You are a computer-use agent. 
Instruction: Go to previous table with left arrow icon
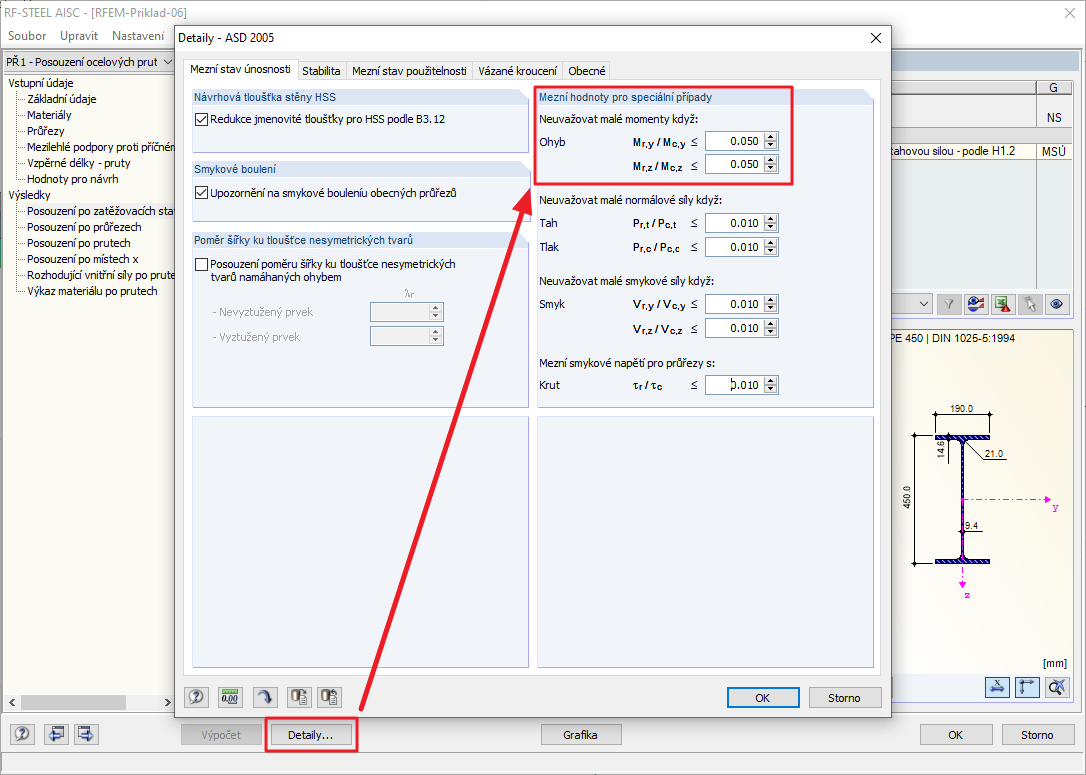coord(56,734)
